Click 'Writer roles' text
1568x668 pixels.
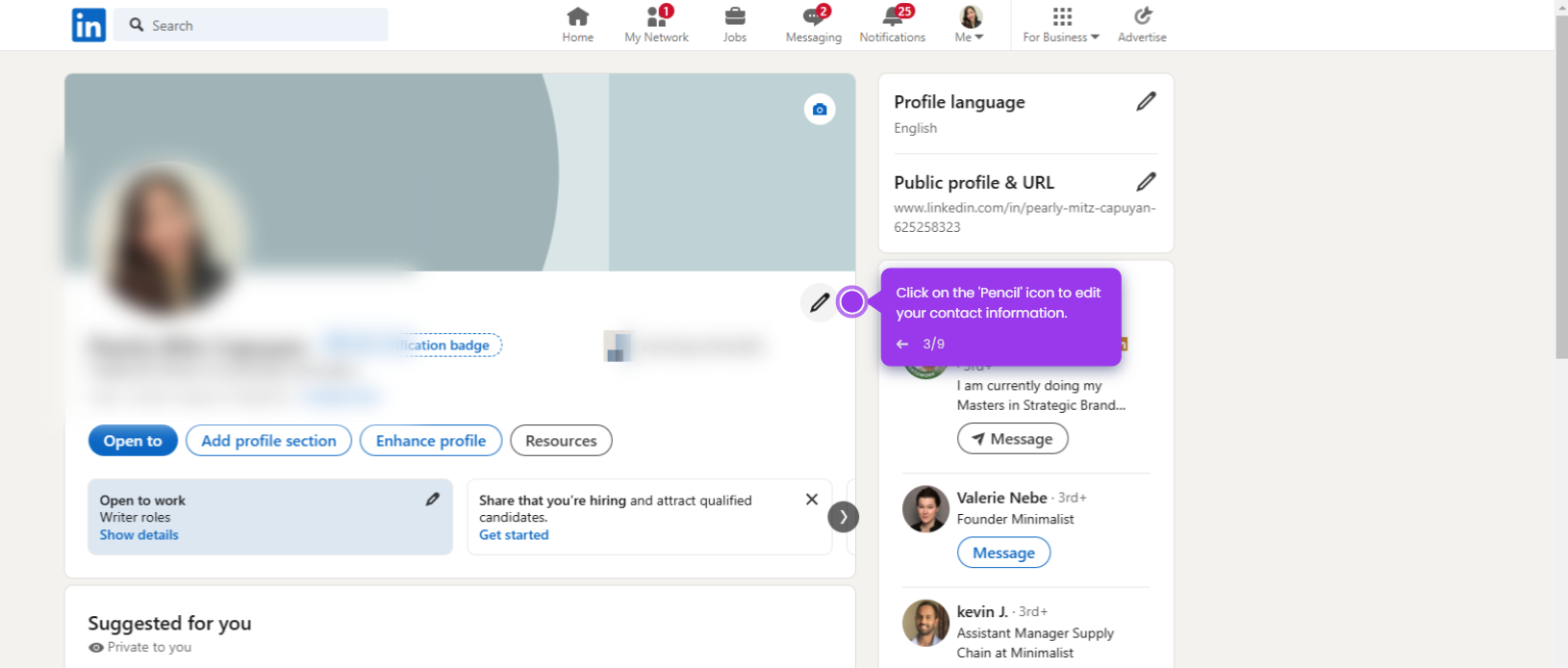(135, 518)
